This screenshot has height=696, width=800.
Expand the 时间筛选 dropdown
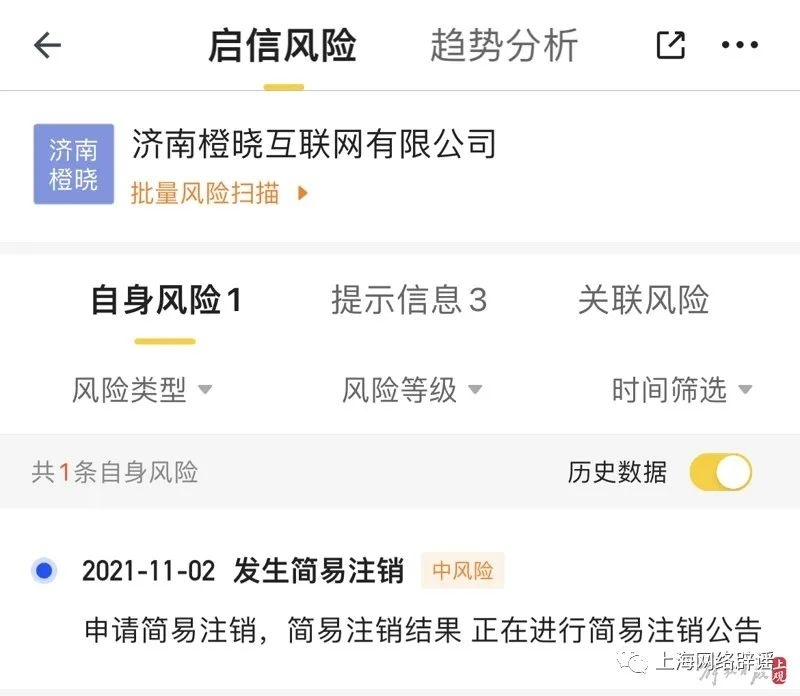(x=681, y=390)
